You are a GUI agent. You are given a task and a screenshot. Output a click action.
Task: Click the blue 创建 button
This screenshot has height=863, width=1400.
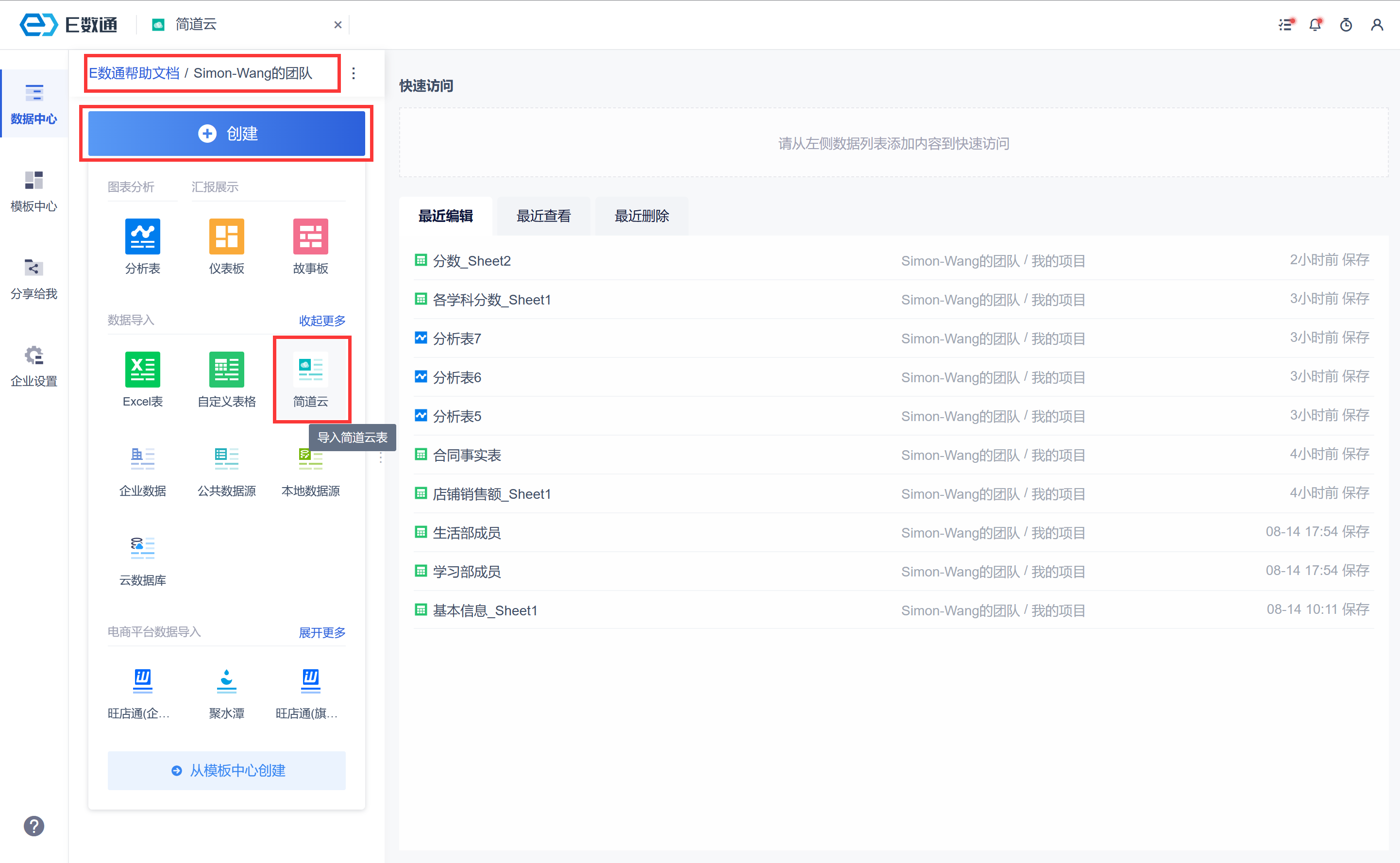(227, 134)
